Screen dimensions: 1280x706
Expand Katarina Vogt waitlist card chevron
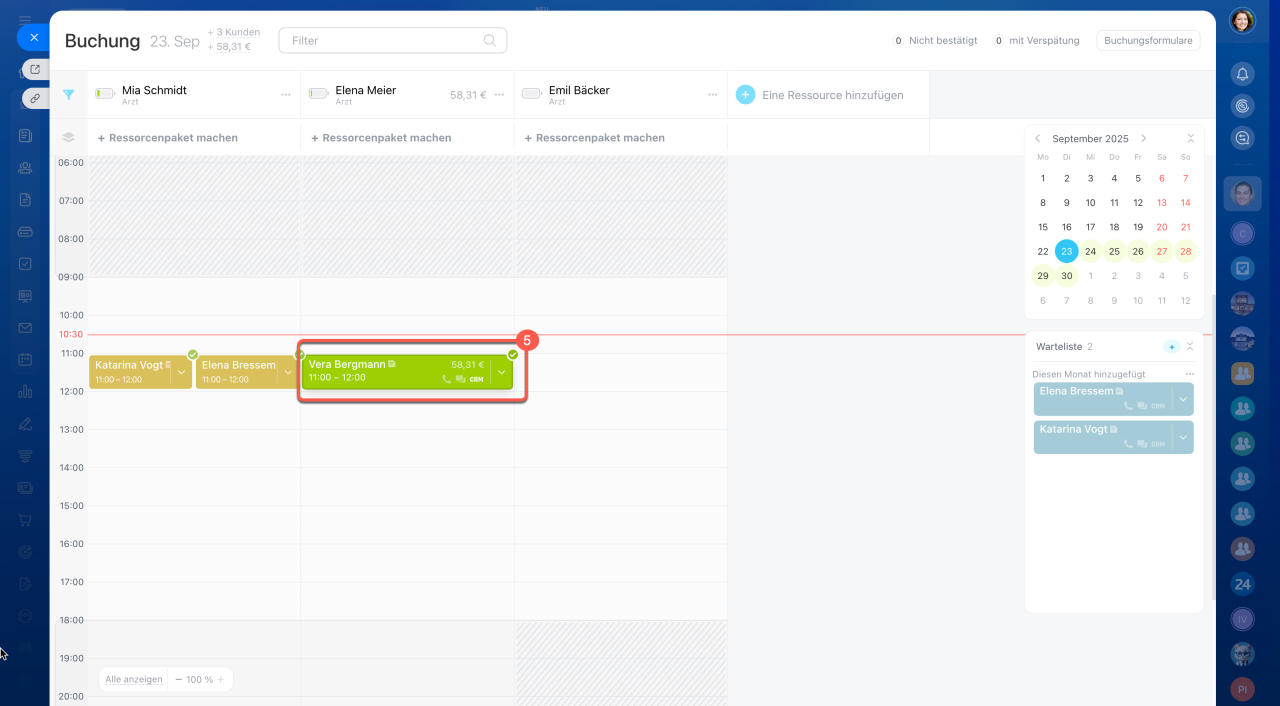(1183, 437)
